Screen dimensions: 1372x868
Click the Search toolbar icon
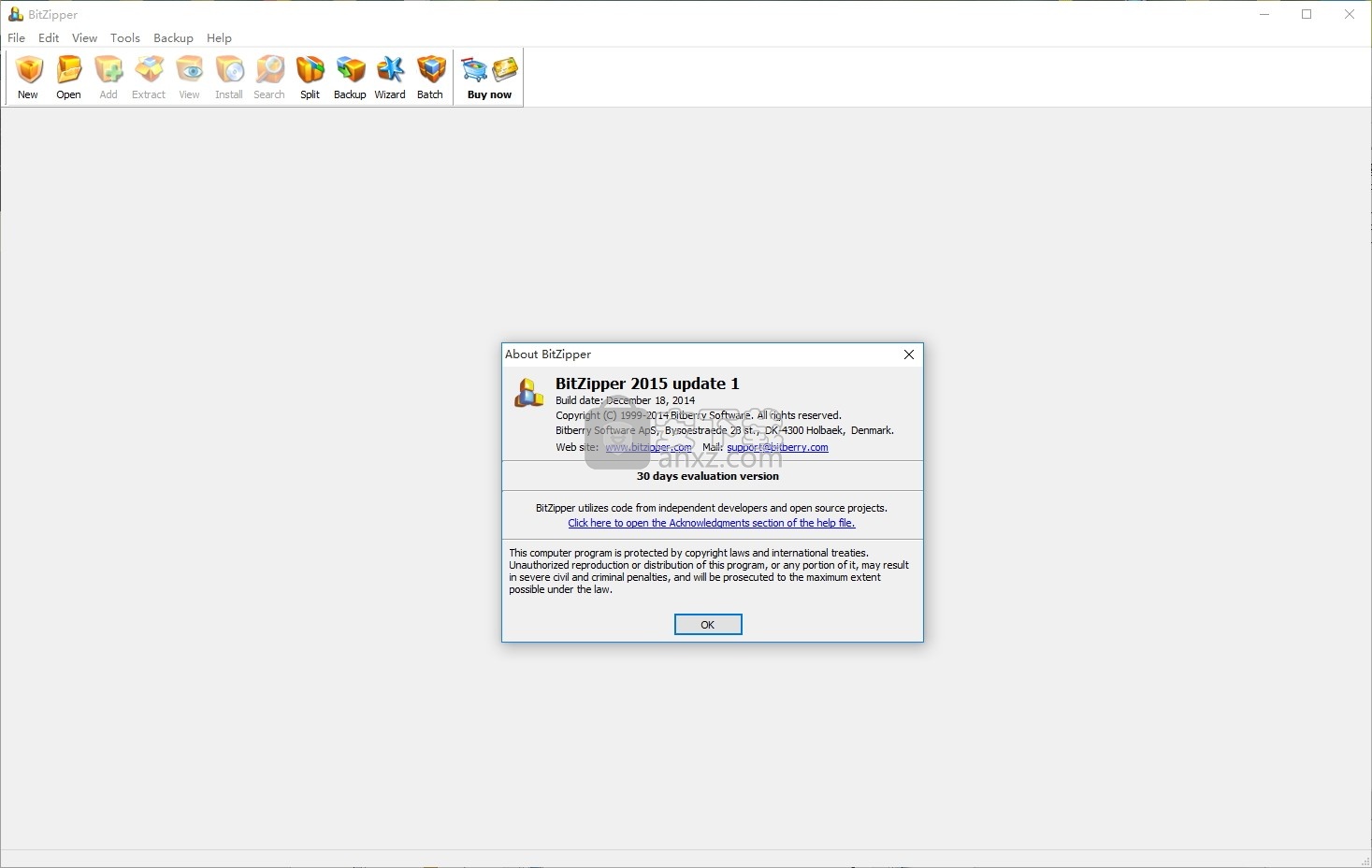269,77
